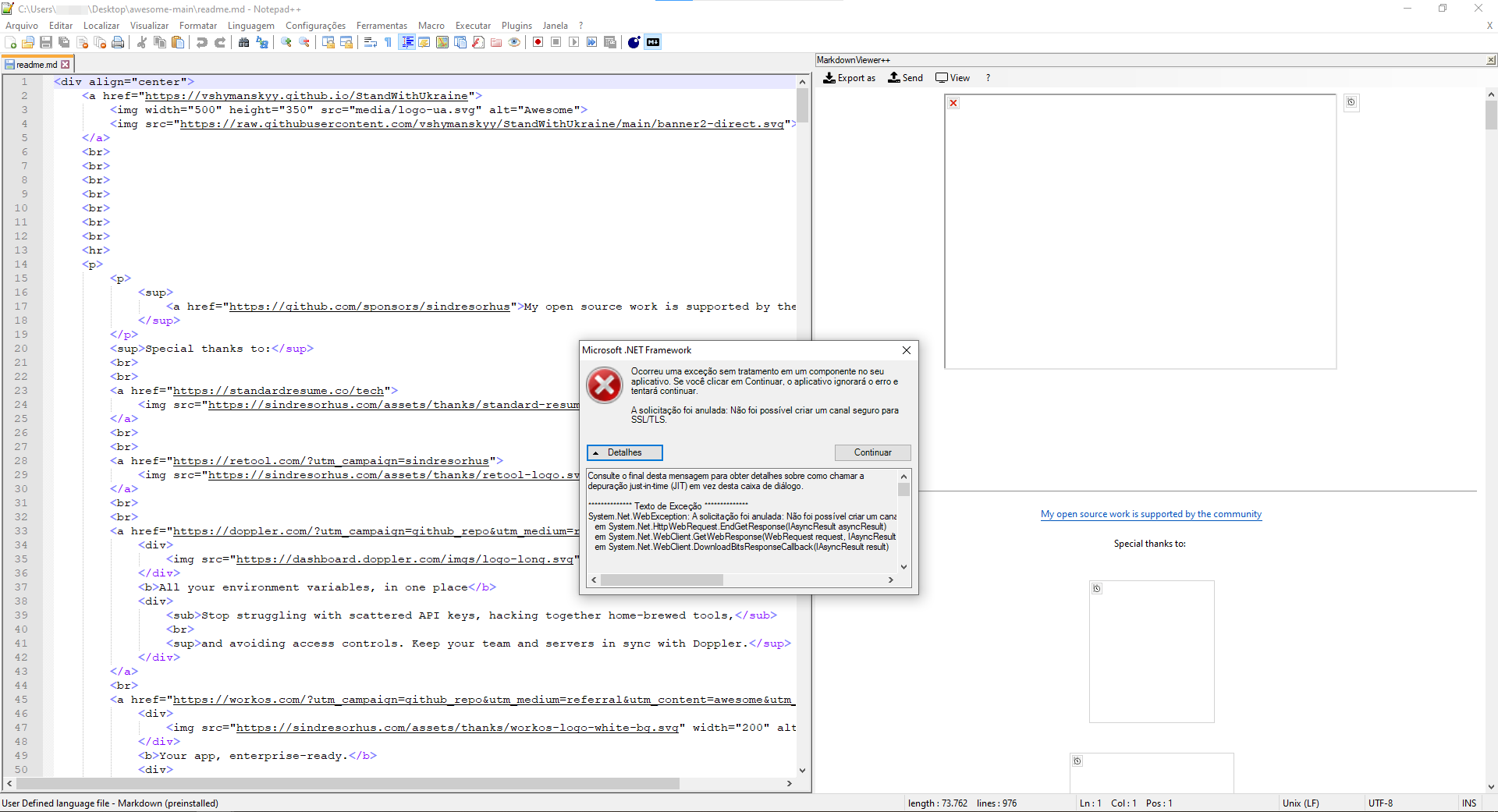
Task: Paste with the clipboard toolbar icon
Action: 178,42
